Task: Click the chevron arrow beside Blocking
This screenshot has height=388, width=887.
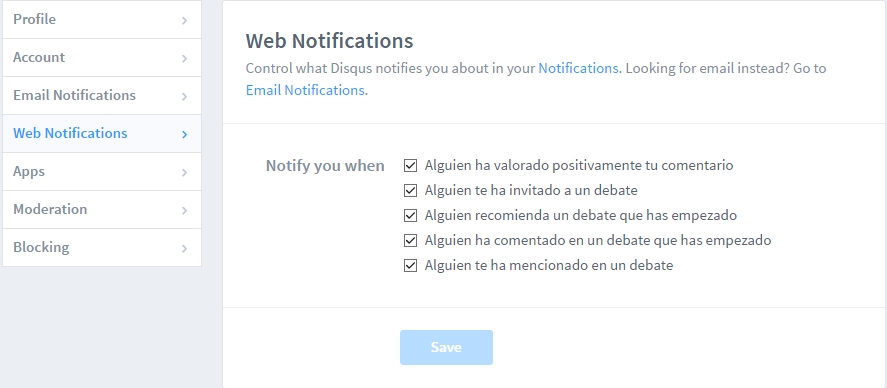Action: click(x=184, y=248)
